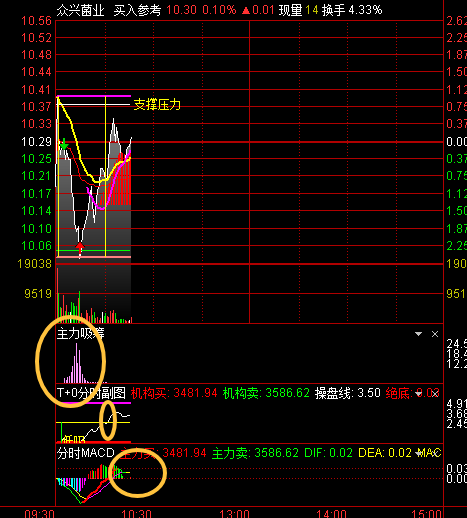Click the 支撑压力 label on chart

157,105
